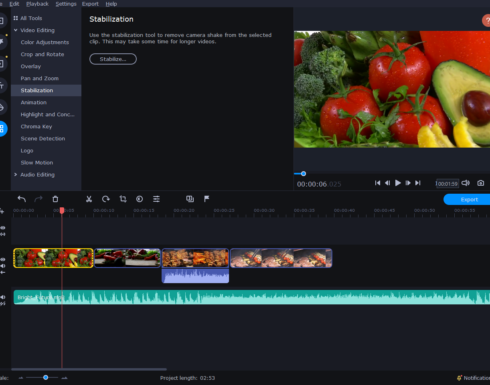Image resolution: width=490 pixels, height=385 pixels.
Task: Select Color Adjustments tool
Action: (x=45, y=42)
